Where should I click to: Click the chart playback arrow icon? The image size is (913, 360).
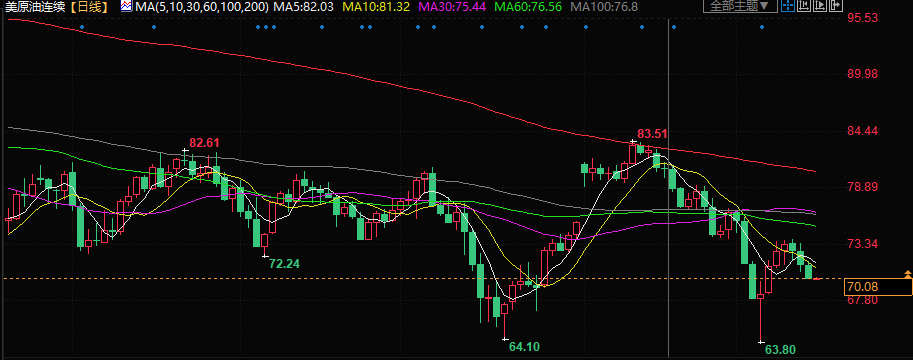coord(820,5)
